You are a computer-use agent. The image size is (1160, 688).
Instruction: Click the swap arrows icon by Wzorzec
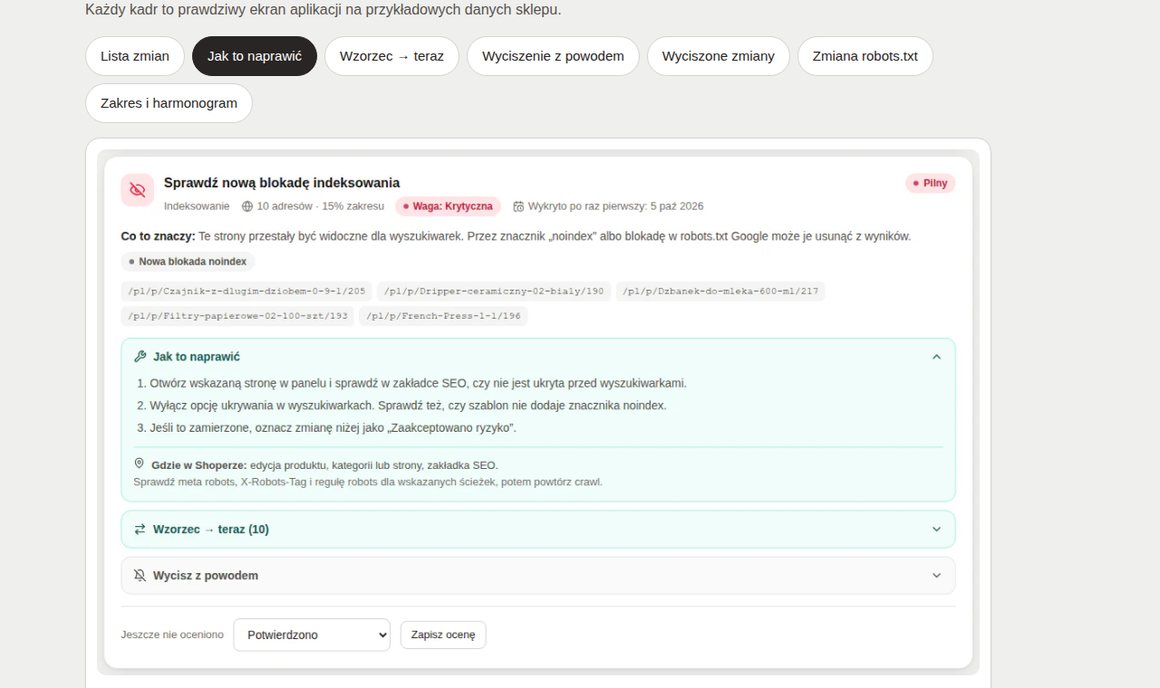(x=140, y=529)
